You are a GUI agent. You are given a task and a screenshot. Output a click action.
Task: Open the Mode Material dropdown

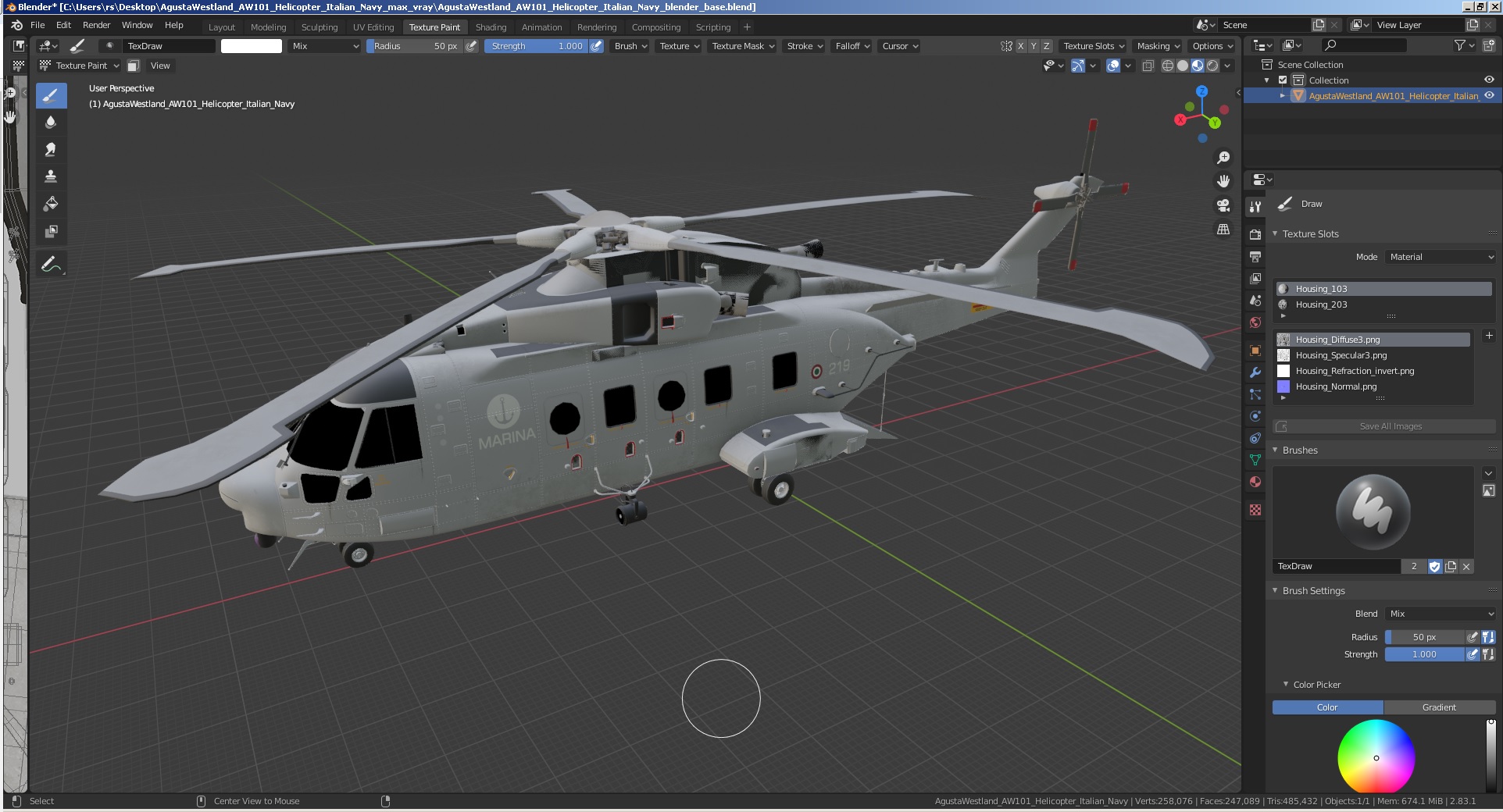pos(1441,257)
